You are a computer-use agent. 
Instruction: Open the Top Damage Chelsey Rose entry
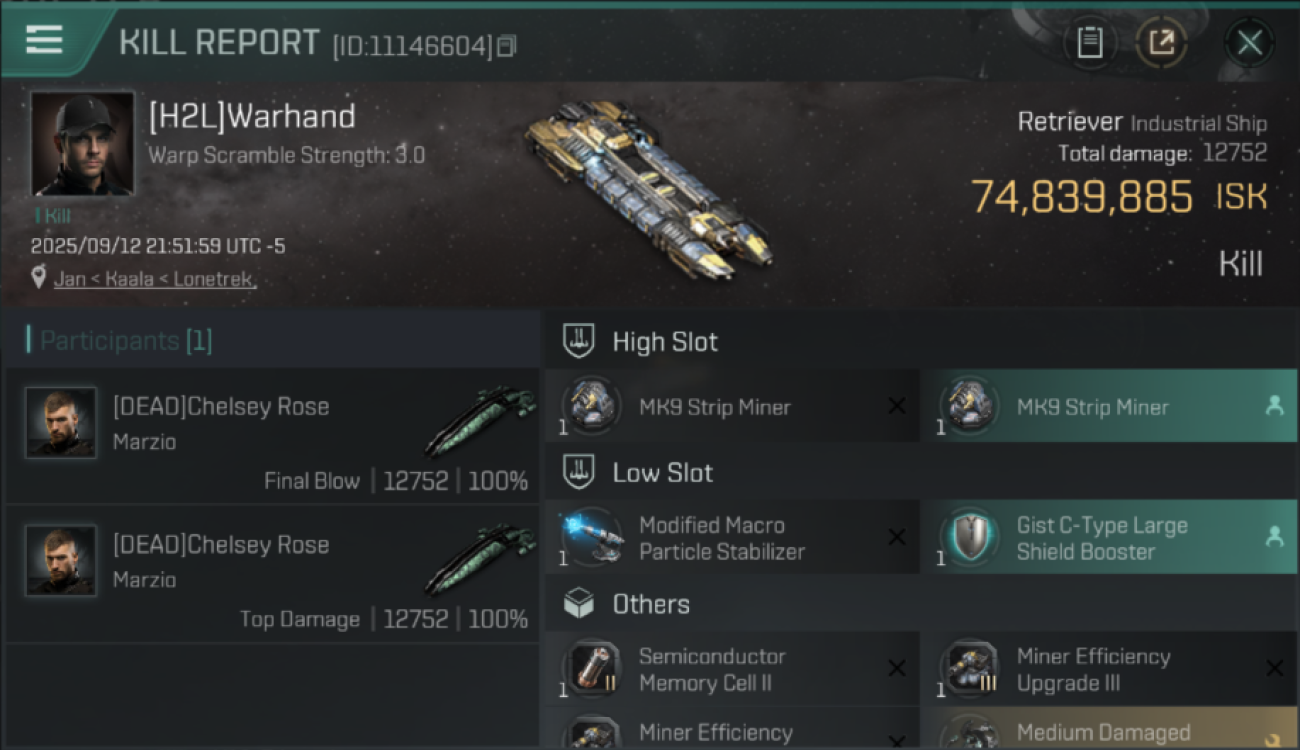coord(272,574)
